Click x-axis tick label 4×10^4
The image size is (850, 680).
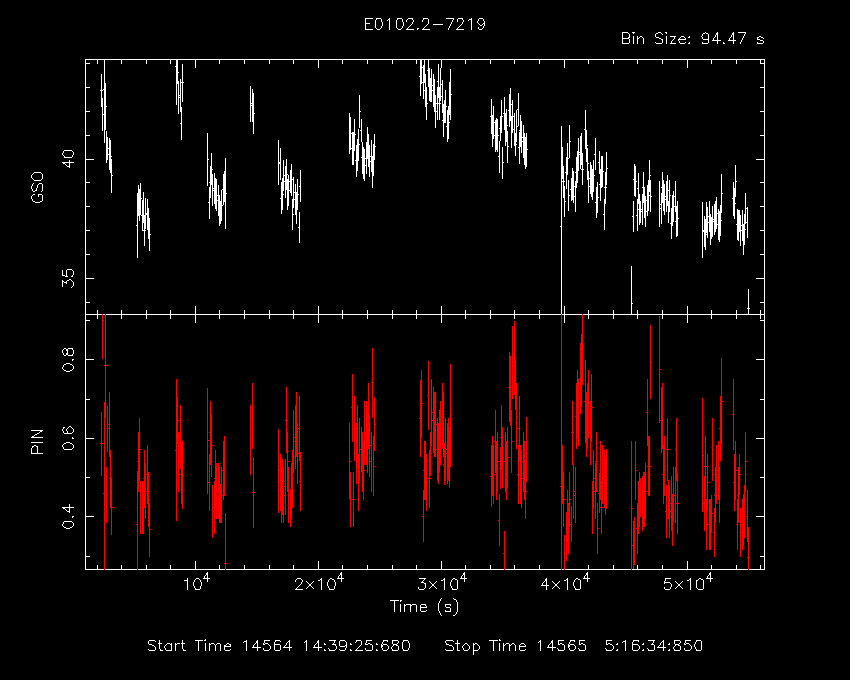coord(565,583)
